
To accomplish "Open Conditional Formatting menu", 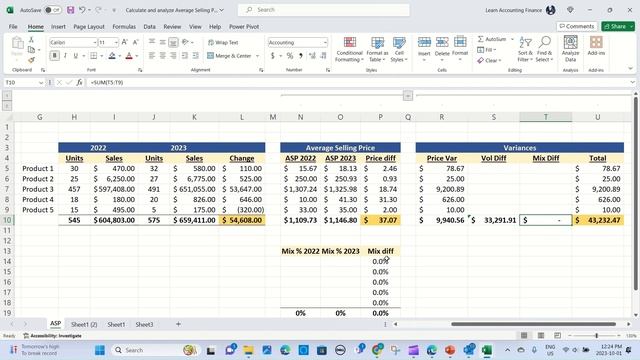I will pyautogui.click(x=349, y=49).
